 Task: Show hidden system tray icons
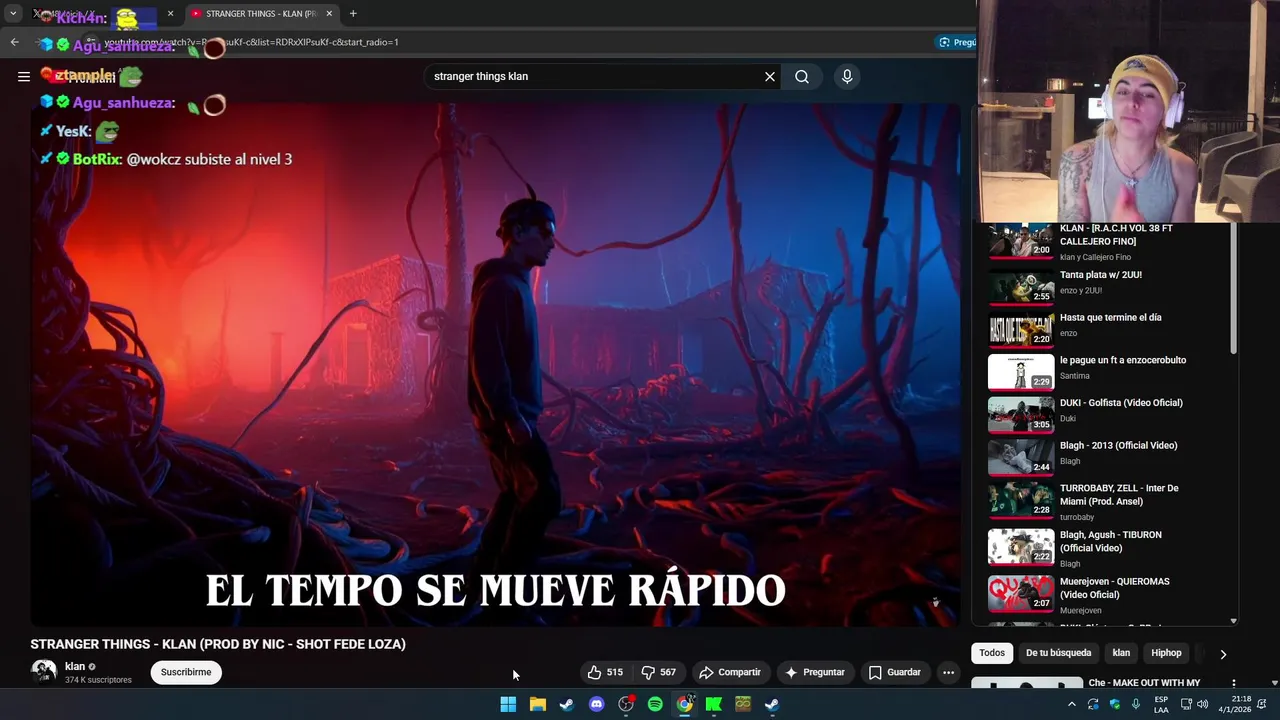coord(1072,704)
